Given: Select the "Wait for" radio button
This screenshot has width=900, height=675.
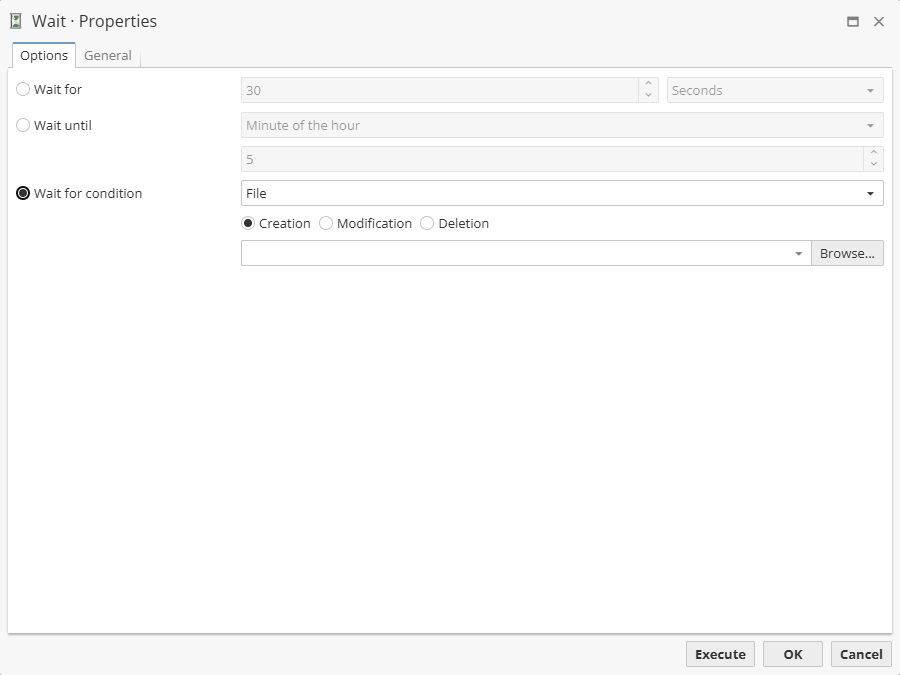Looking at the screenshot, I should coord(22,89).
